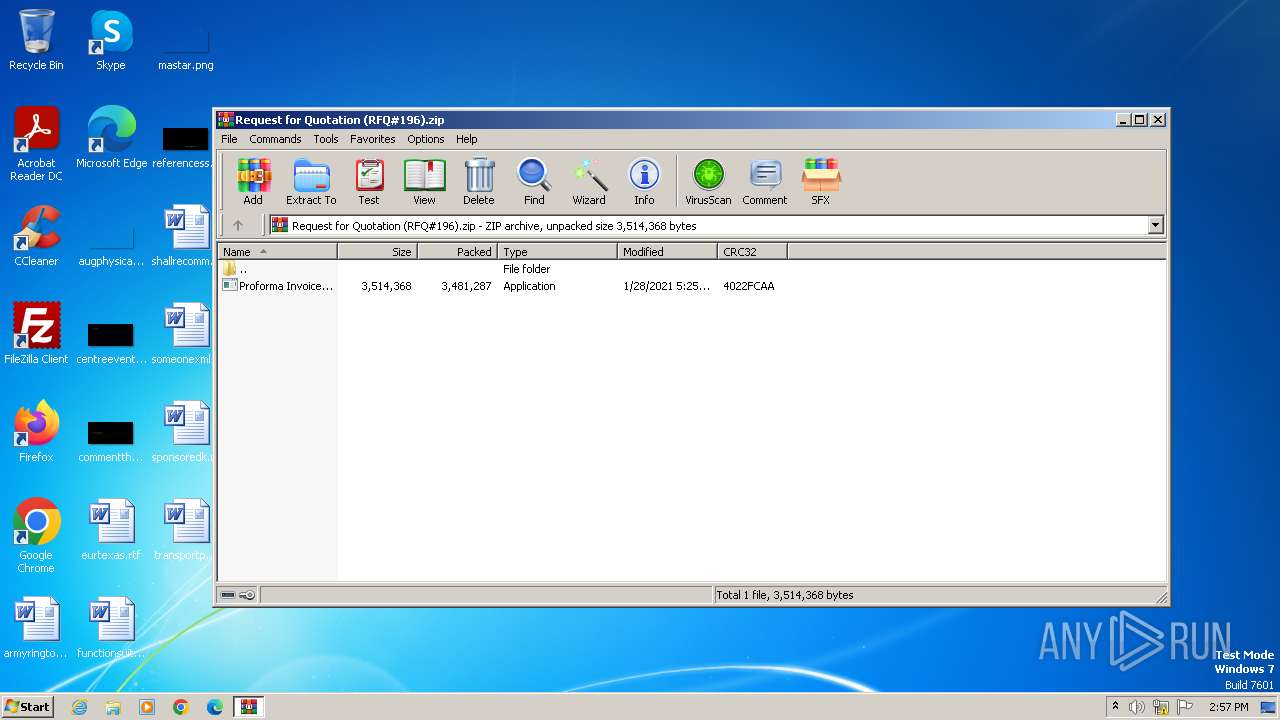Select eurtexas.rtf desktop document
The image size is (1280, 720).
point(111,530)
